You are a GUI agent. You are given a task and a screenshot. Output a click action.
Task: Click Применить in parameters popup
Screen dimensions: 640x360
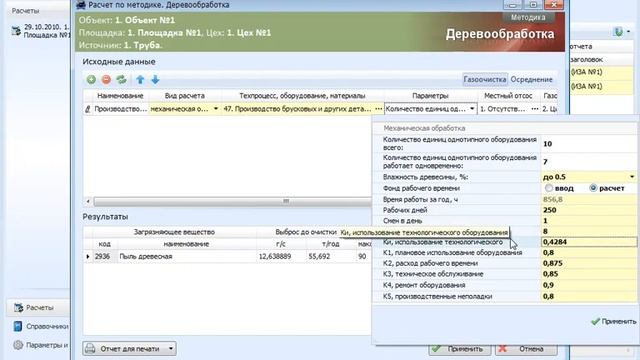coord(613,322)
